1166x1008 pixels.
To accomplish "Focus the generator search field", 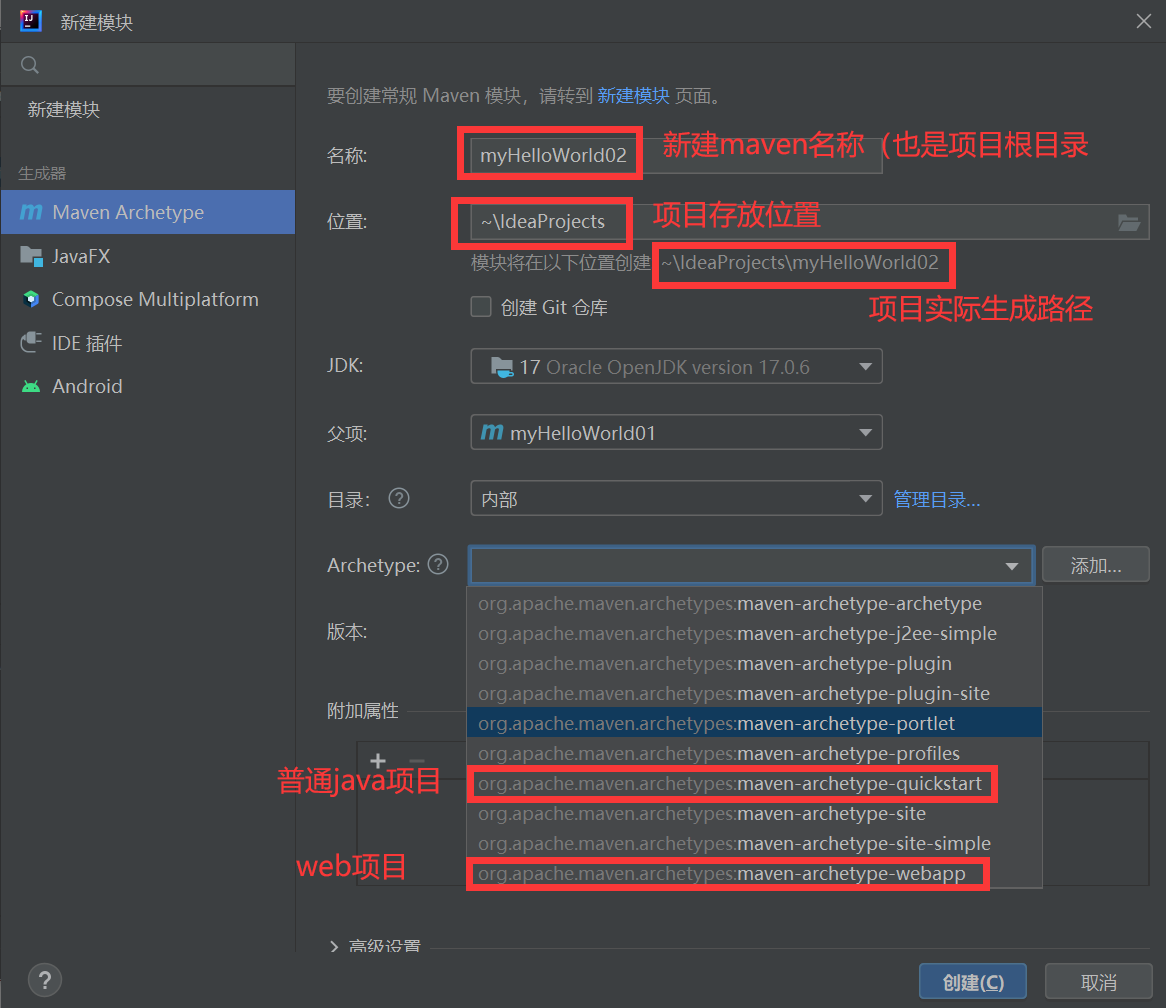I will click(x=148, y=65).
